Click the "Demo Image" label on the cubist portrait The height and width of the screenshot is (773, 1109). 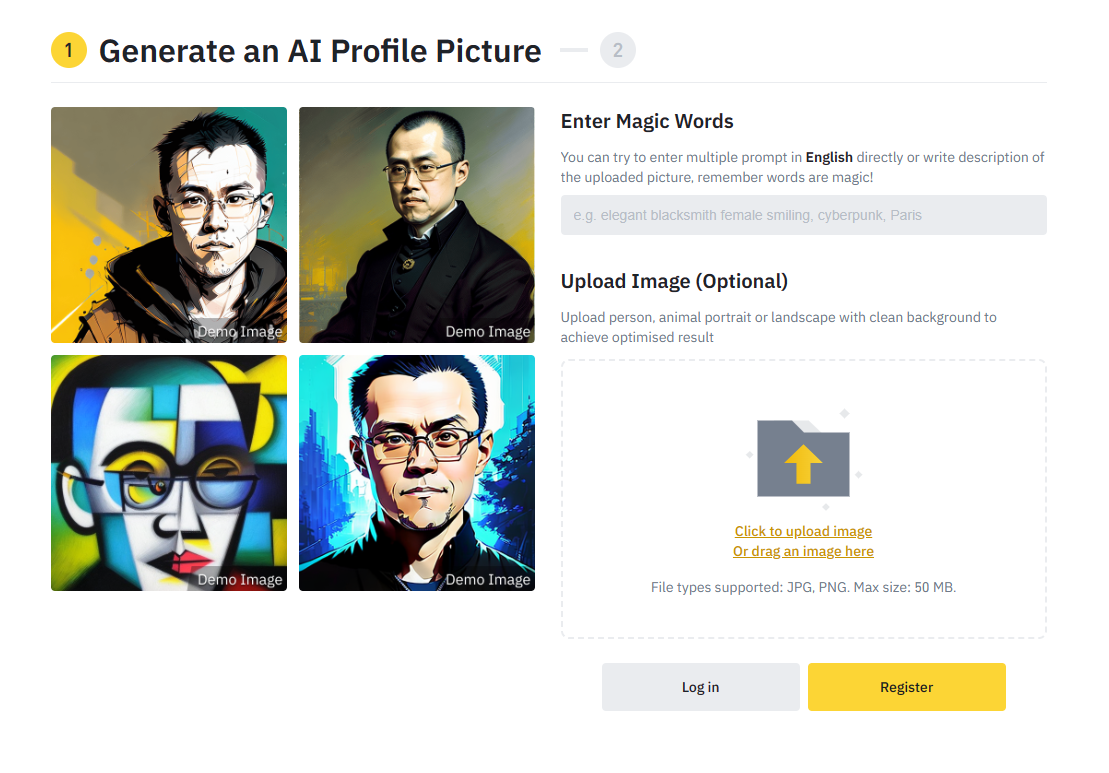click(x=240, y=580)
